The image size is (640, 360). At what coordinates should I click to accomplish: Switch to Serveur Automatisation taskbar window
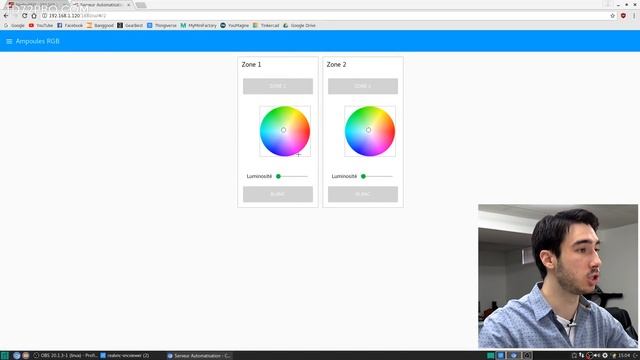(199, 356)
